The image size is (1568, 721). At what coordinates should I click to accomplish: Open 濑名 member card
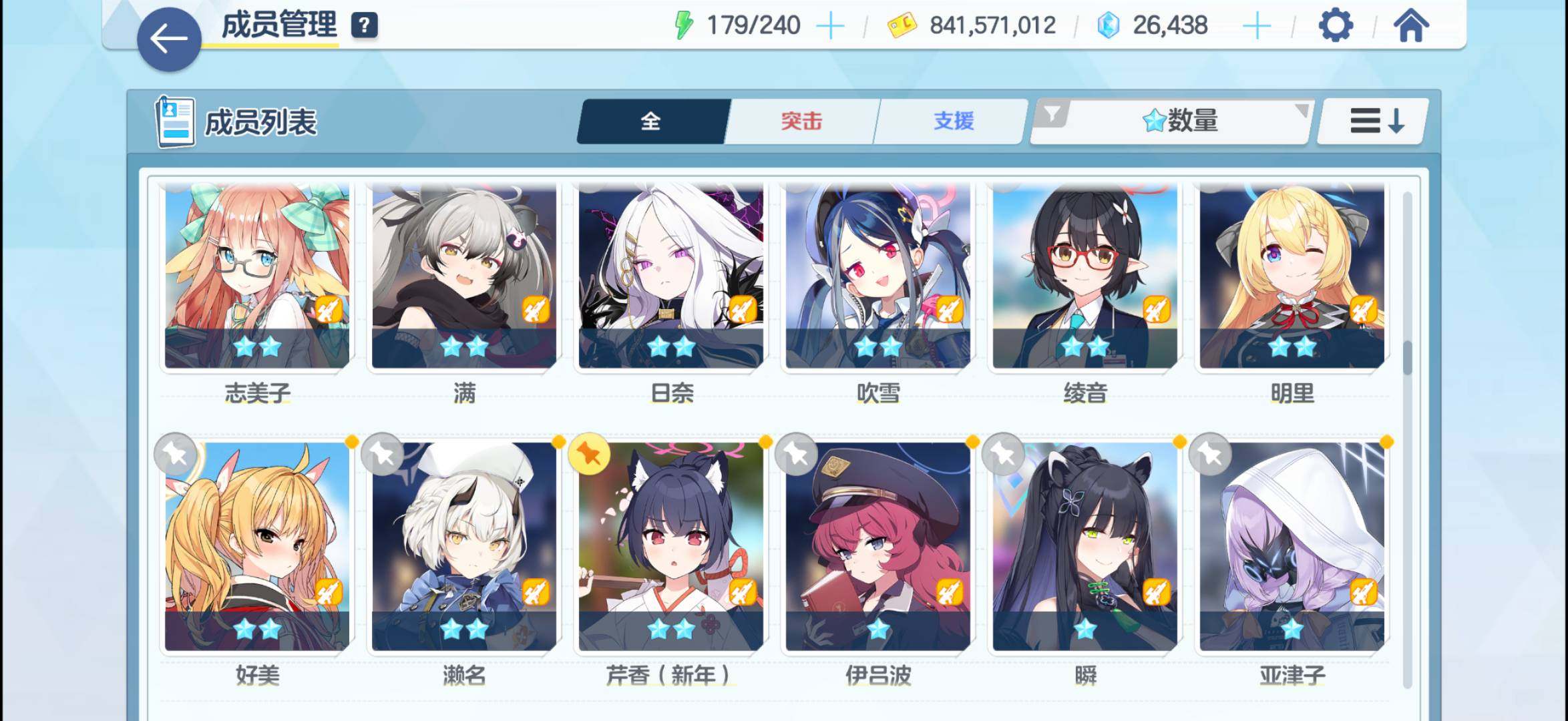tap(464, 546)
